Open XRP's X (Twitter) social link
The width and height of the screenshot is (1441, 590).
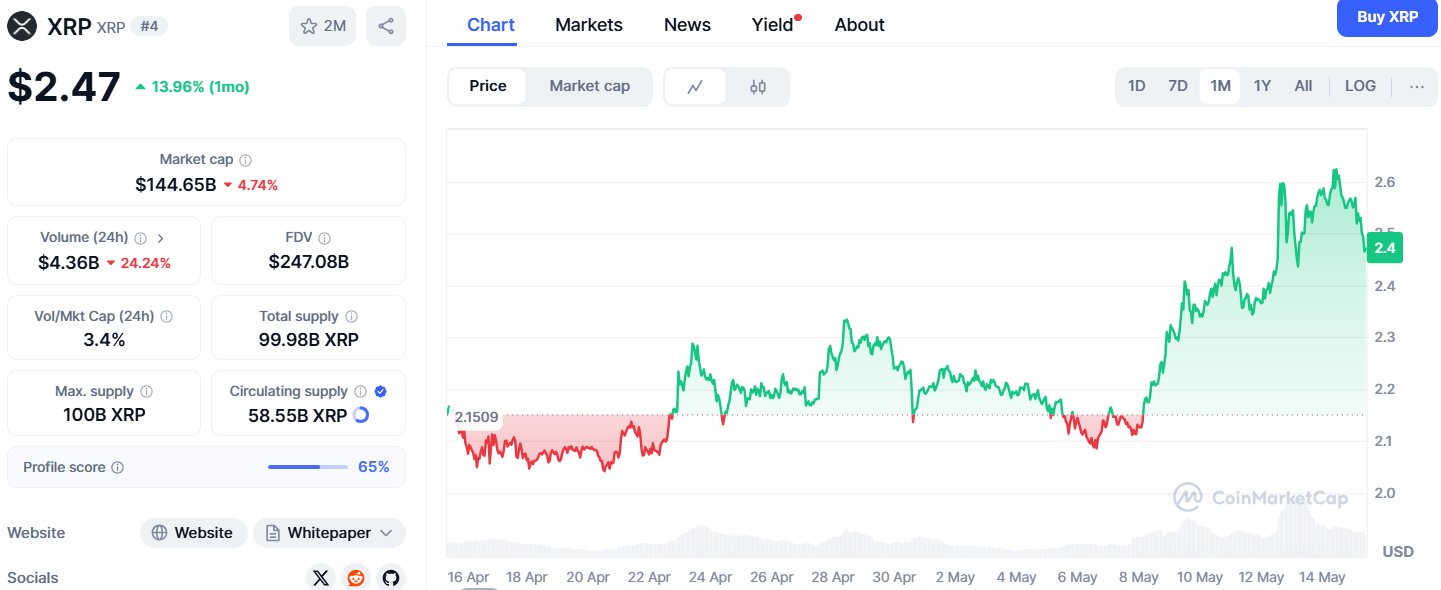pyautogui.click(x=320, y=578)
